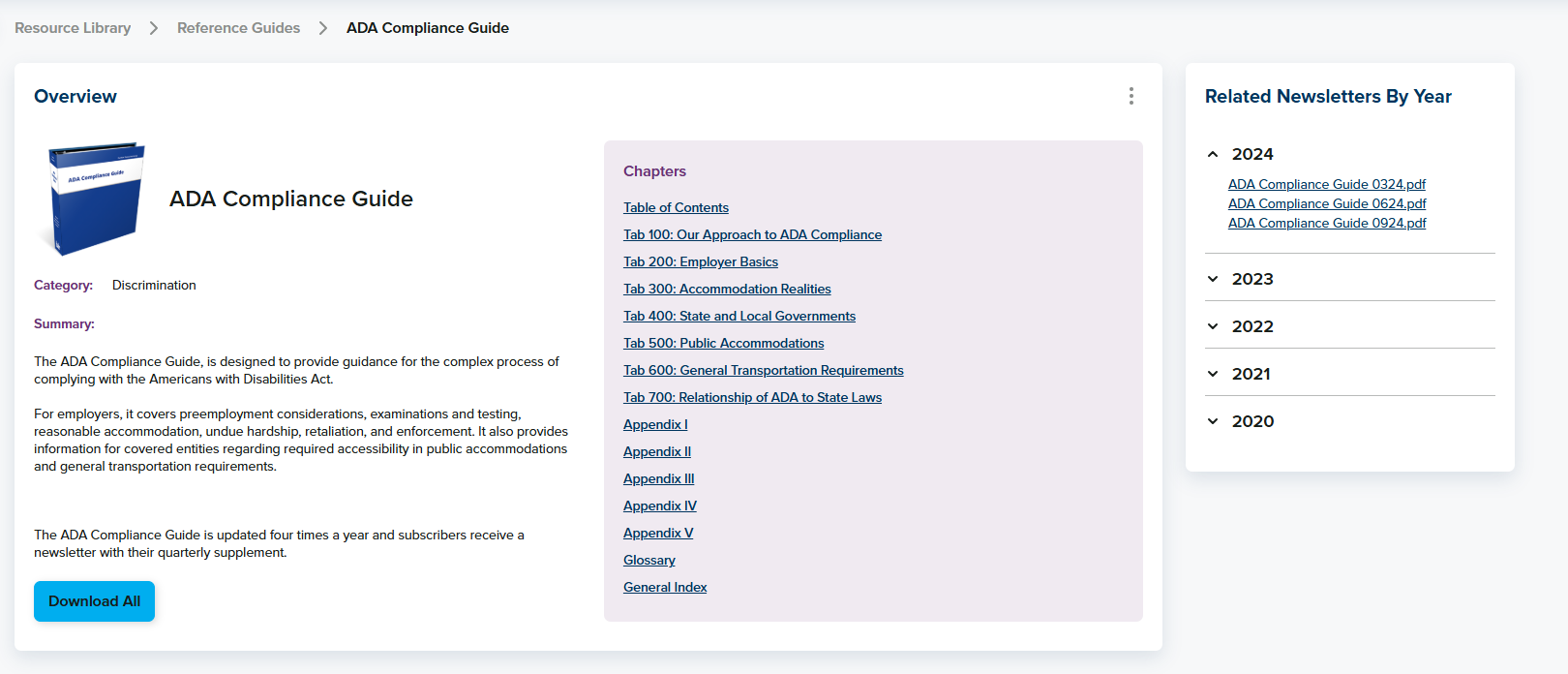
Task: Click the first breadcrumb separator chevron
Action: [154, 28]
